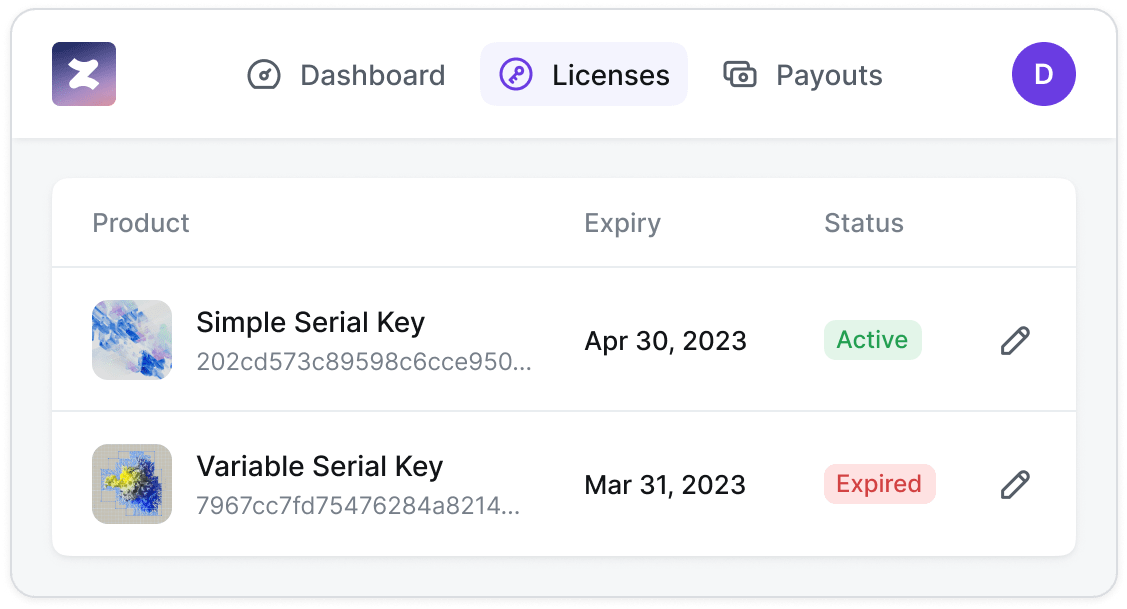Screen dimensions: 1127x609
Task: Click the Dashboard gauge icon
Action: 264,75
